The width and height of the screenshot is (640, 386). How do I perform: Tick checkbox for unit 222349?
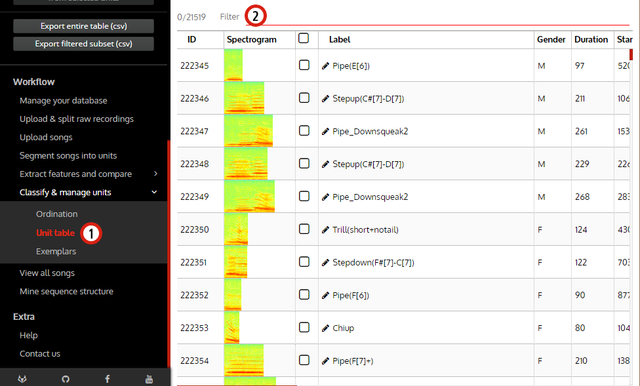pos(304,196)
